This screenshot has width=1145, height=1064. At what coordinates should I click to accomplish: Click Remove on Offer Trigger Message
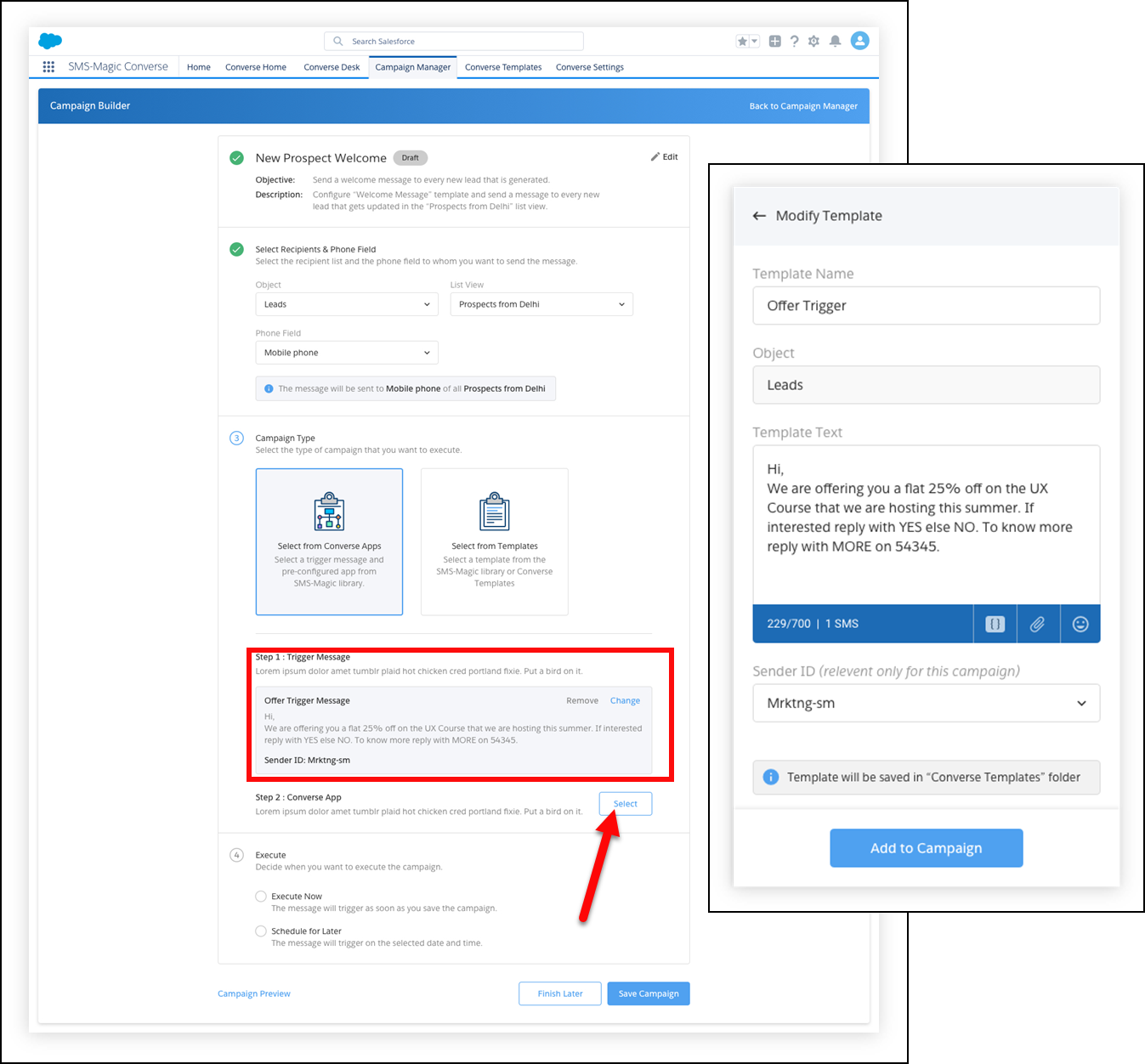click(x=582, y=700)
